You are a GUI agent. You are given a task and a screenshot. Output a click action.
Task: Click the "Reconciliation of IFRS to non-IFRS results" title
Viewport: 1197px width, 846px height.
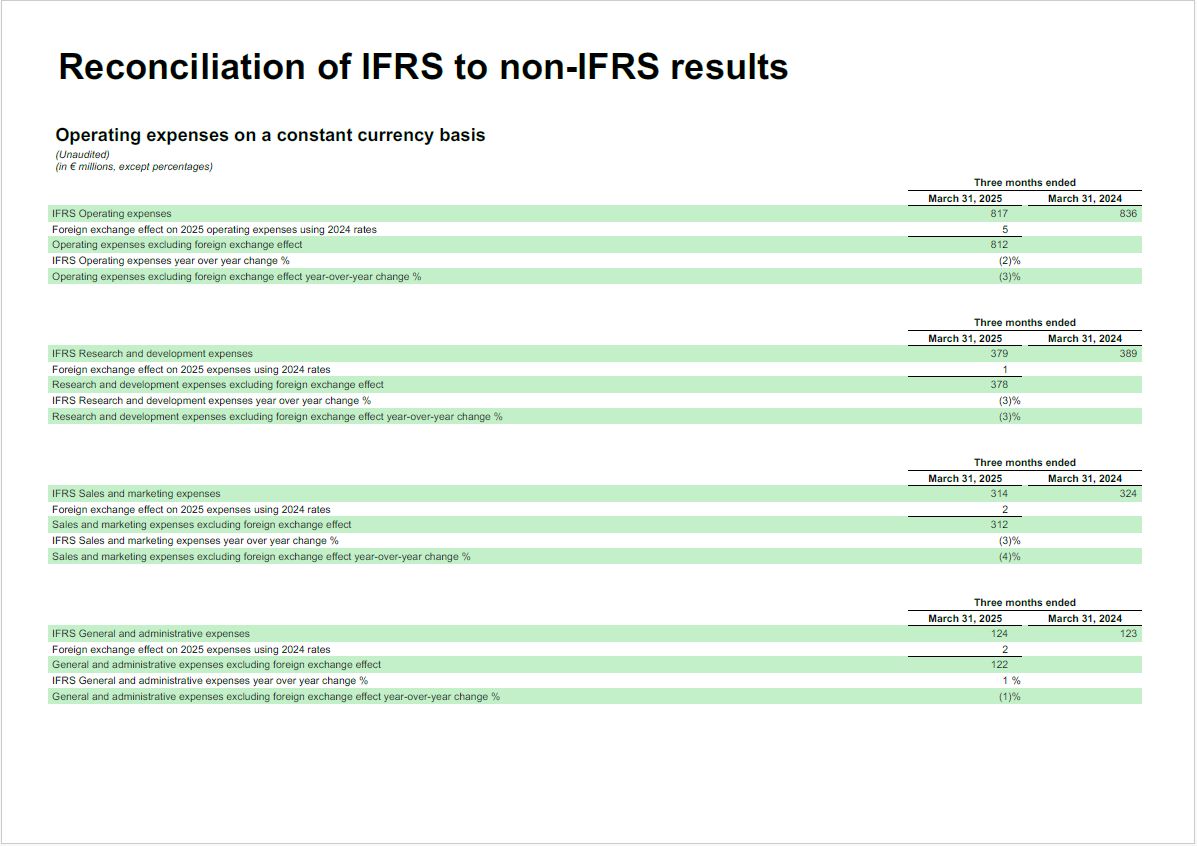423,67
